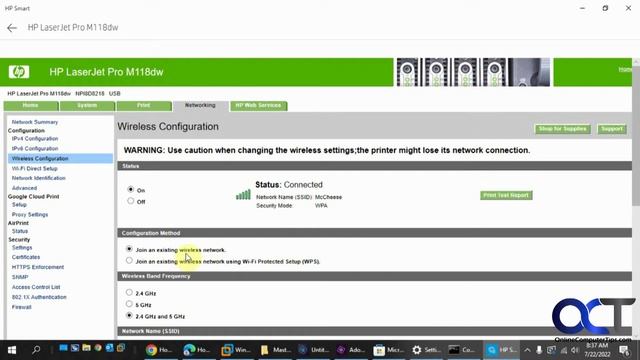Click the Shop for Supplies button

(x=562, y=129)
